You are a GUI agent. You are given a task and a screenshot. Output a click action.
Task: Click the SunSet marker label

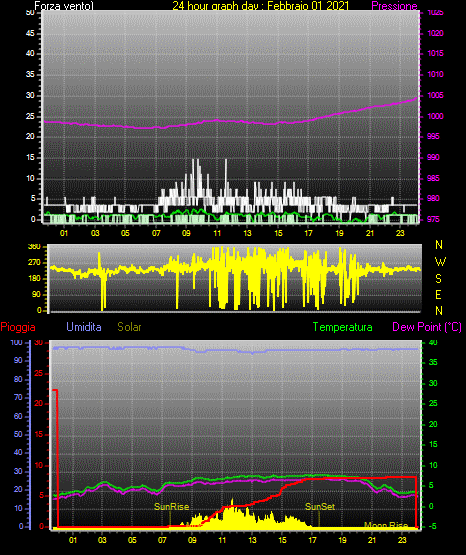[x=320, y=507]
